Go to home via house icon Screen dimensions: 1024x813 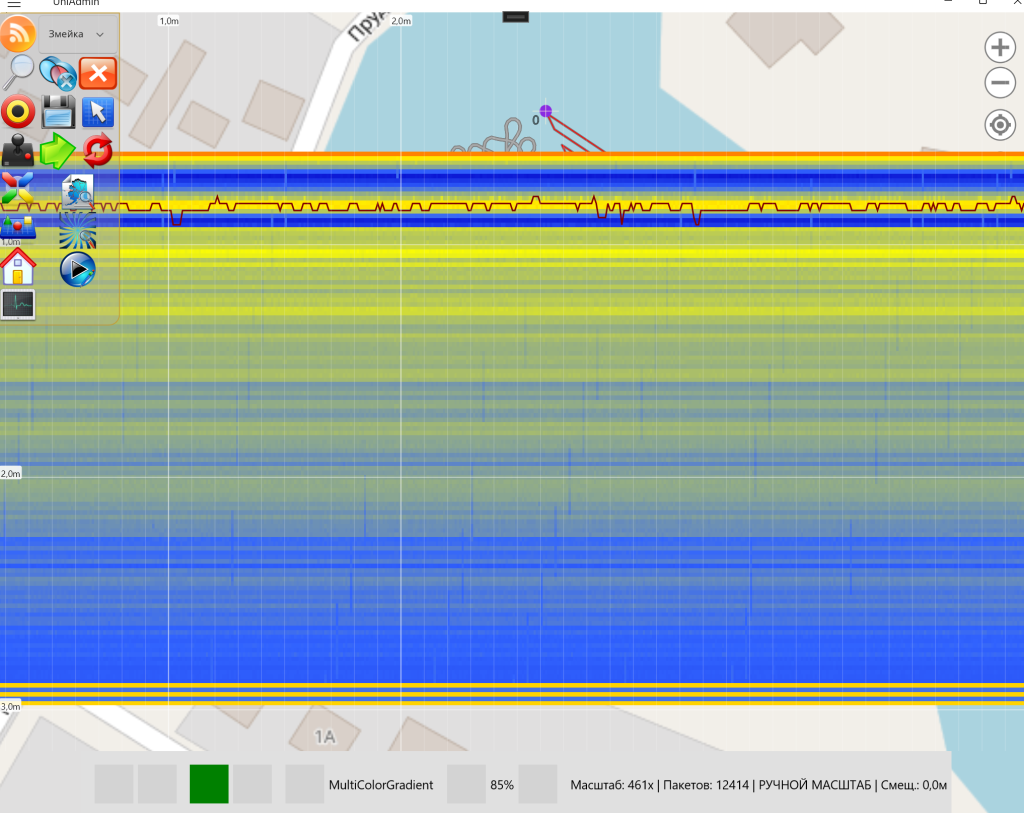[18, 267]
